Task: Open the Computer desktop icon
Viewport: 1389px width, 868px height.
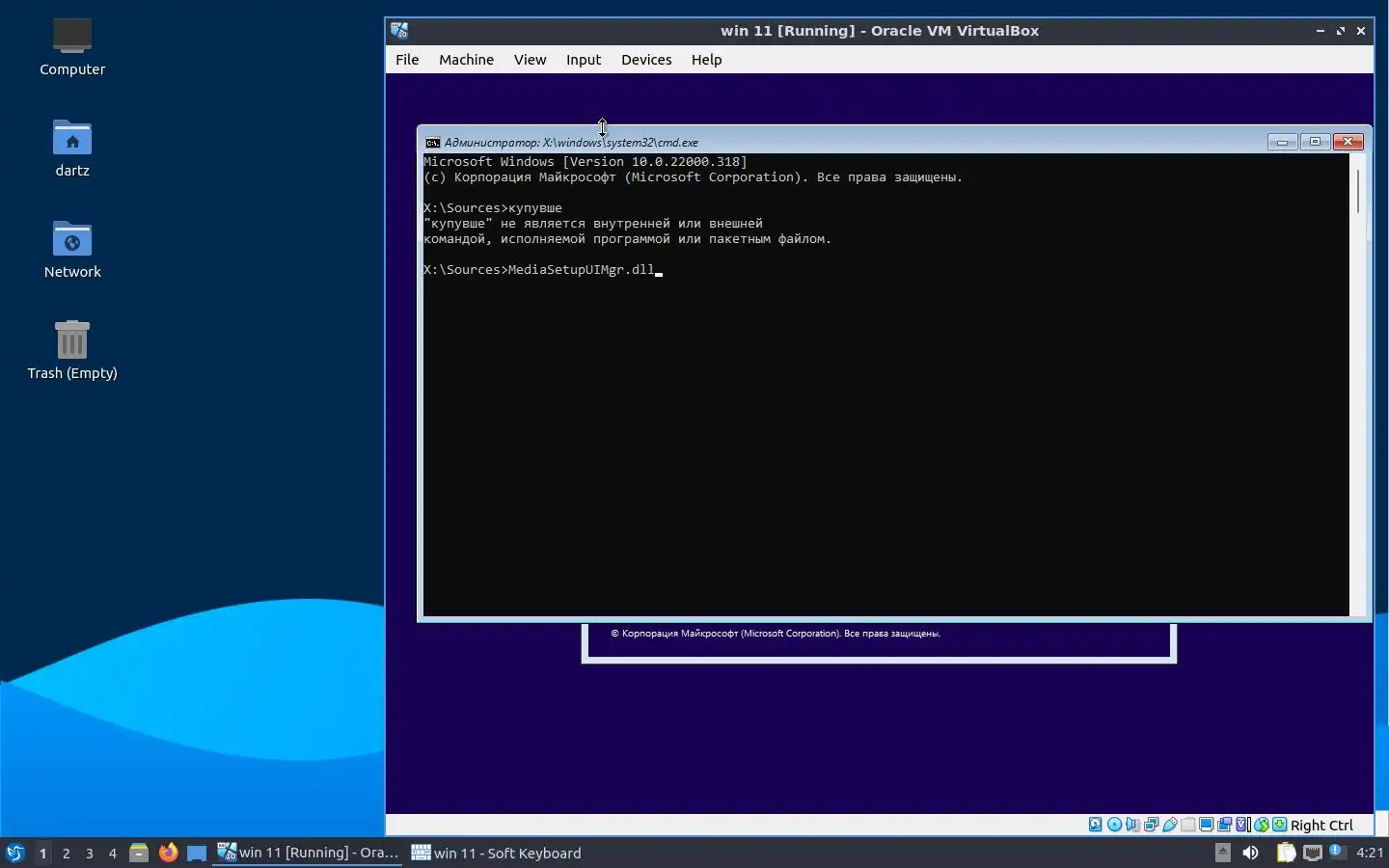Action: (72, 46)
